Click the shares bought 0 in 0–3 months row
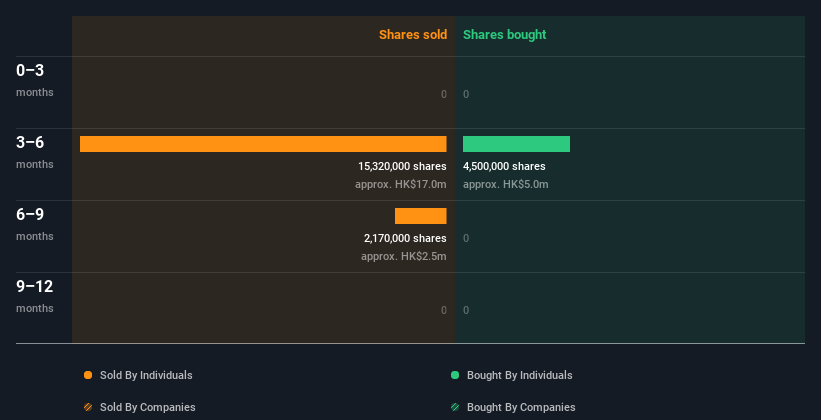This screenshot has height=420, width=821. [x=466, y=94]
